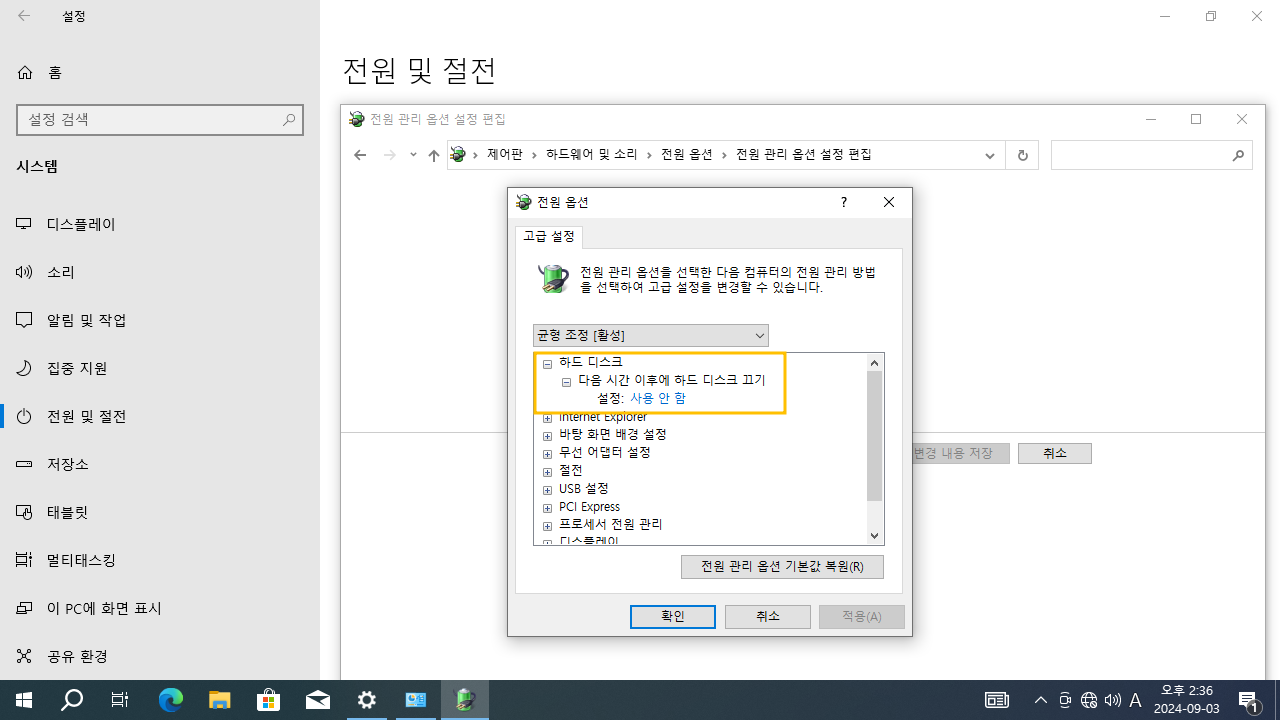Click 제어판 in the breadcrumb

[505, 155]
